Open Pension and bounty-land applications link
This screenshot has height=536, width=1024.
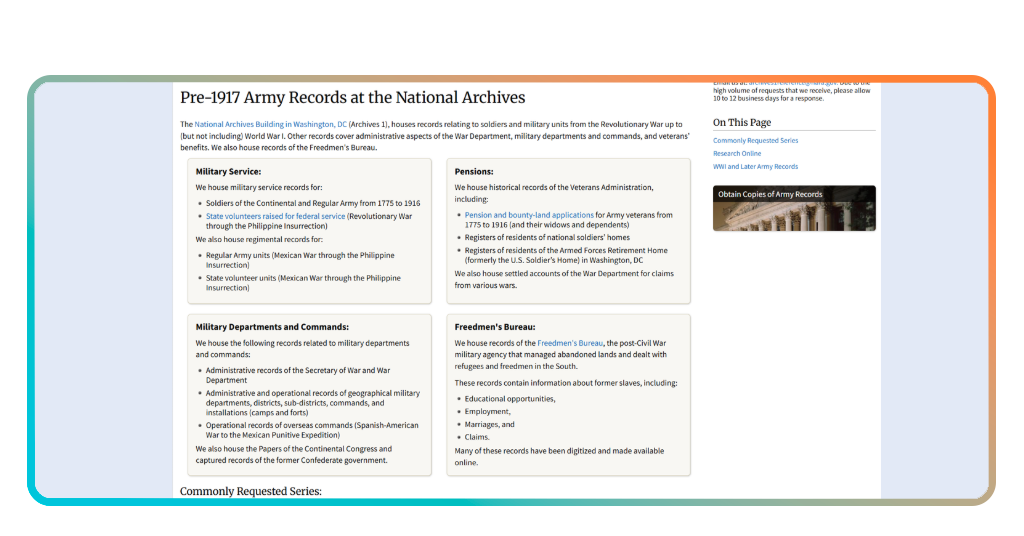click(529, 215)
